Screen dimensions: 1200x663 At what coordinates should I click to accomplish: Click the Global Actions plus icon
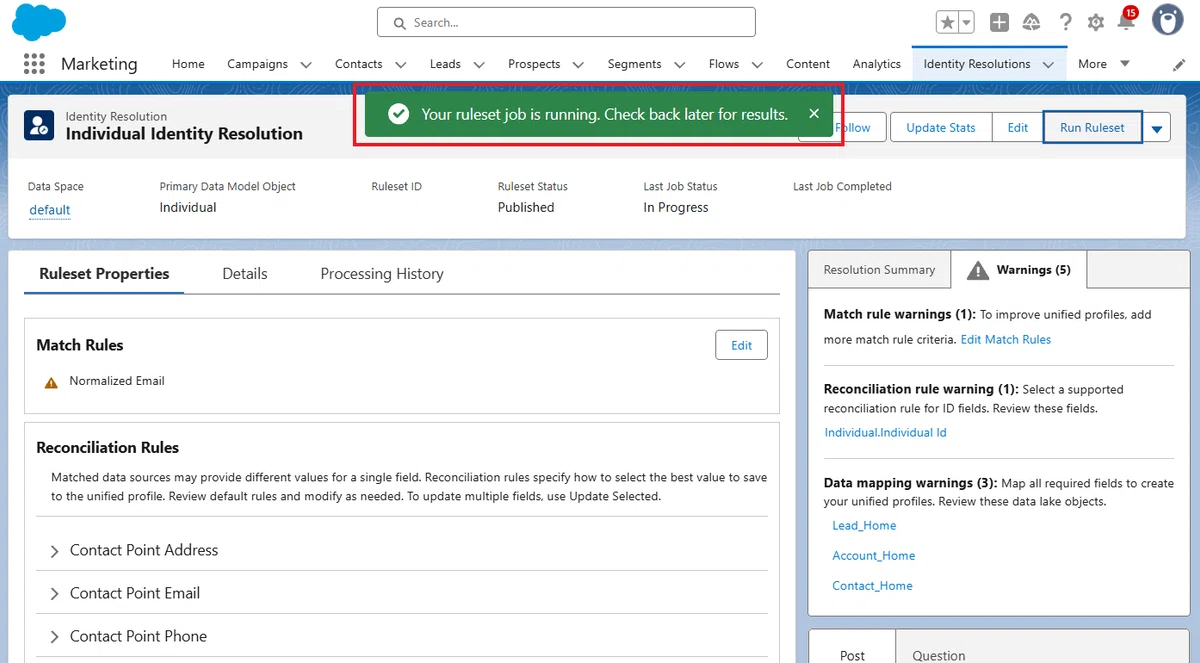point(999,22)
